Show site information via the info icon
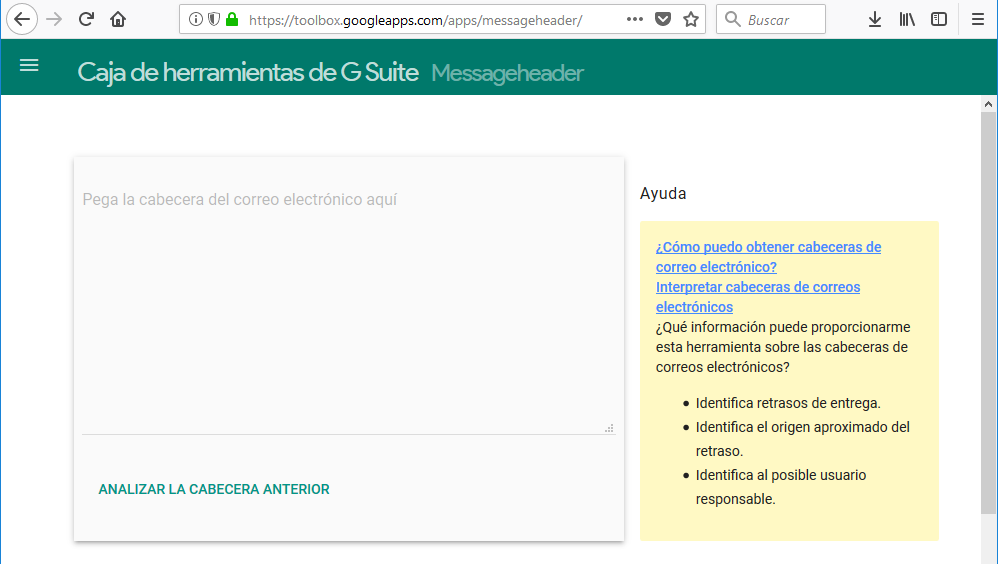 click(196, 19)
